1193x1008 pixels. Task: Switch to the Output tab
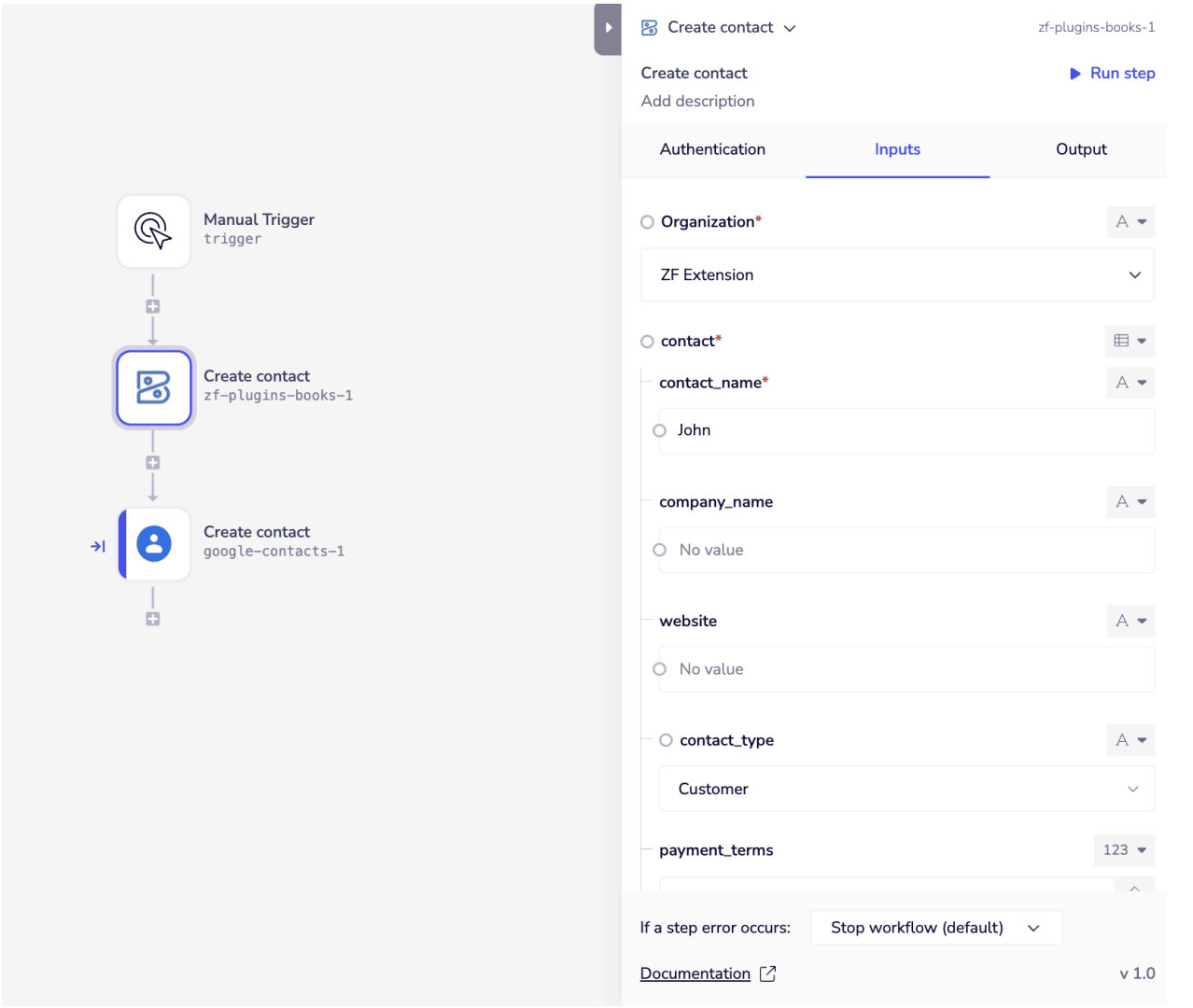[x=1081, y=149]
